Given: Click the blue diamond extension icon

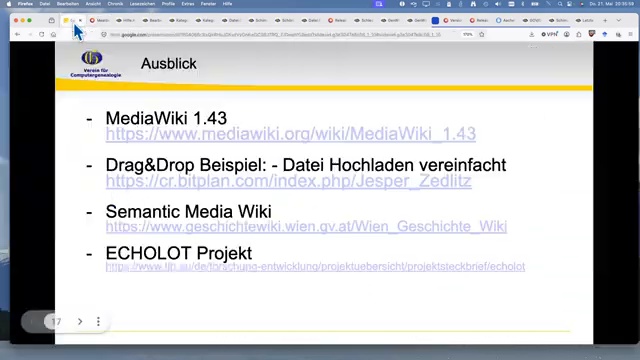Looking at the screenshot, I should (605, 35).
